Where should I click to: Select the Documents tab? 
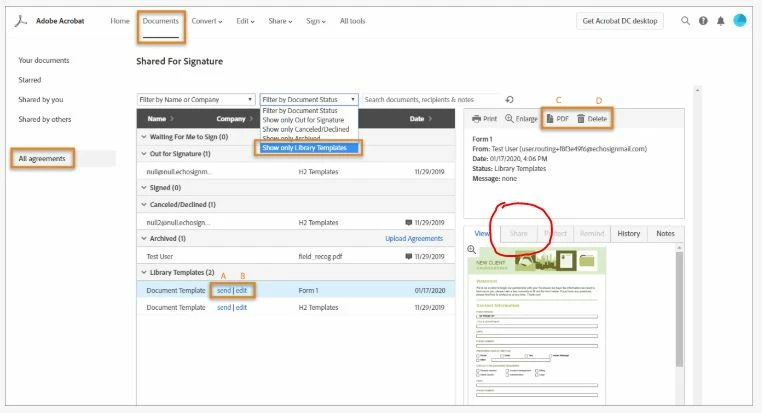(x=161, y=21)
